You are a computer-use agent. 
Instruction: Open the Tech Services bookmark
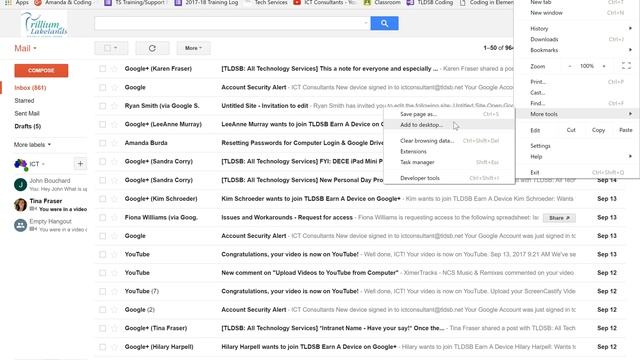[x=266, y=2]
